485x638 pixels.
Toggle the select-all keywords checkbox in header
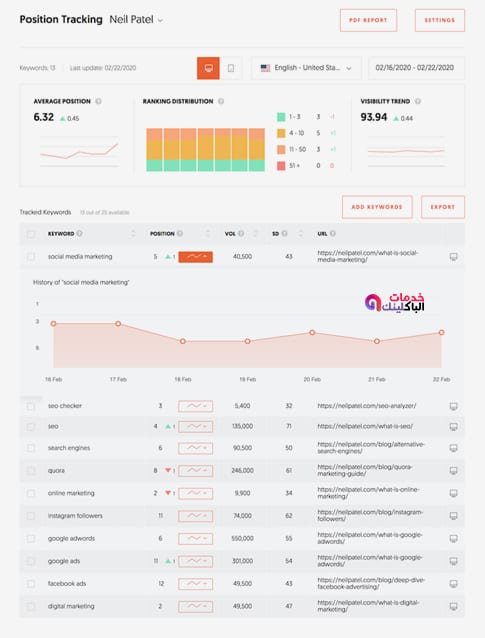pyautogui.click(x=31, y=234)
